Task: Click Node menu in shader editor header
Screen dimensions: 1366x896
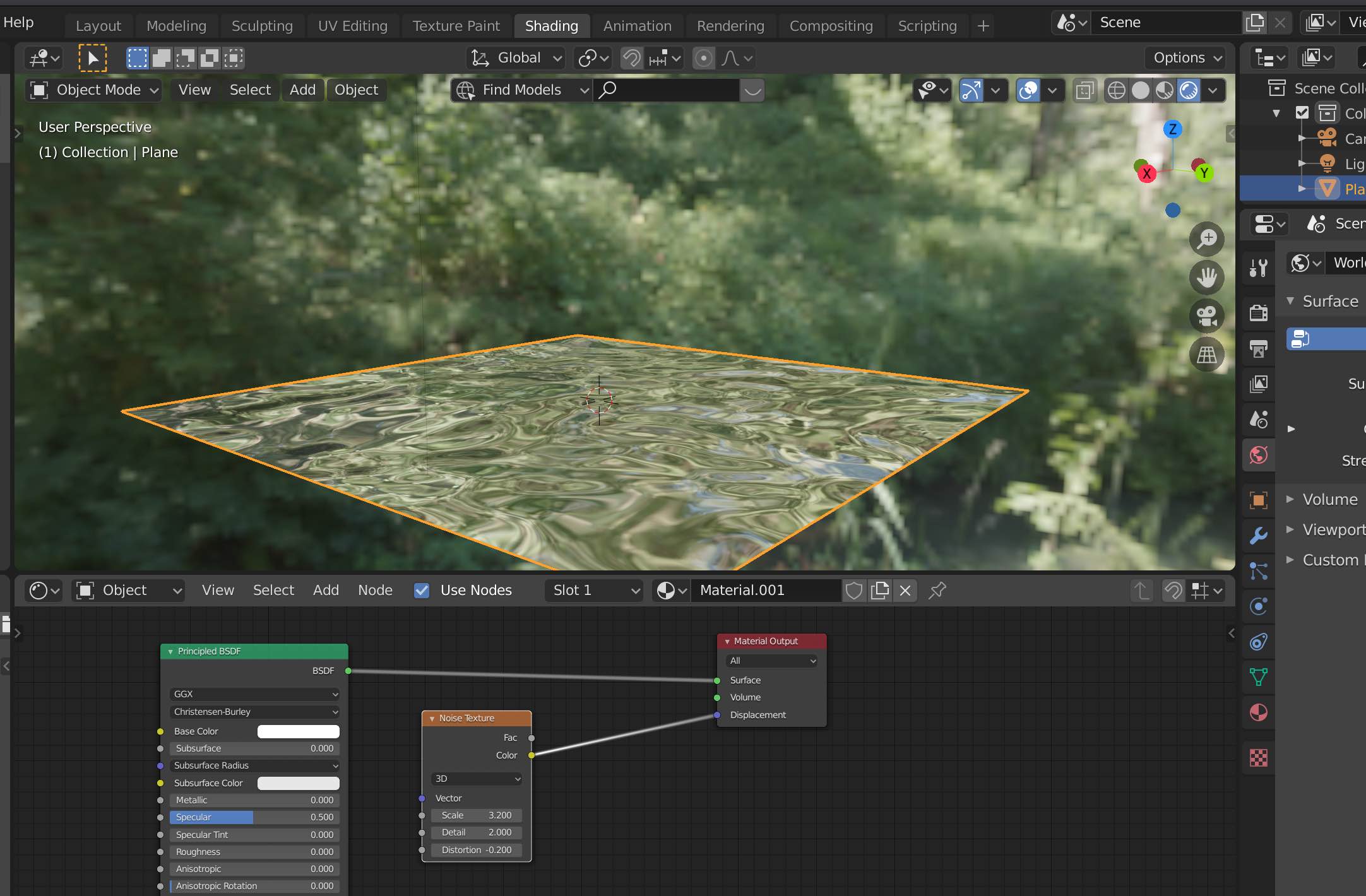Action: click(x=373, y=589)
